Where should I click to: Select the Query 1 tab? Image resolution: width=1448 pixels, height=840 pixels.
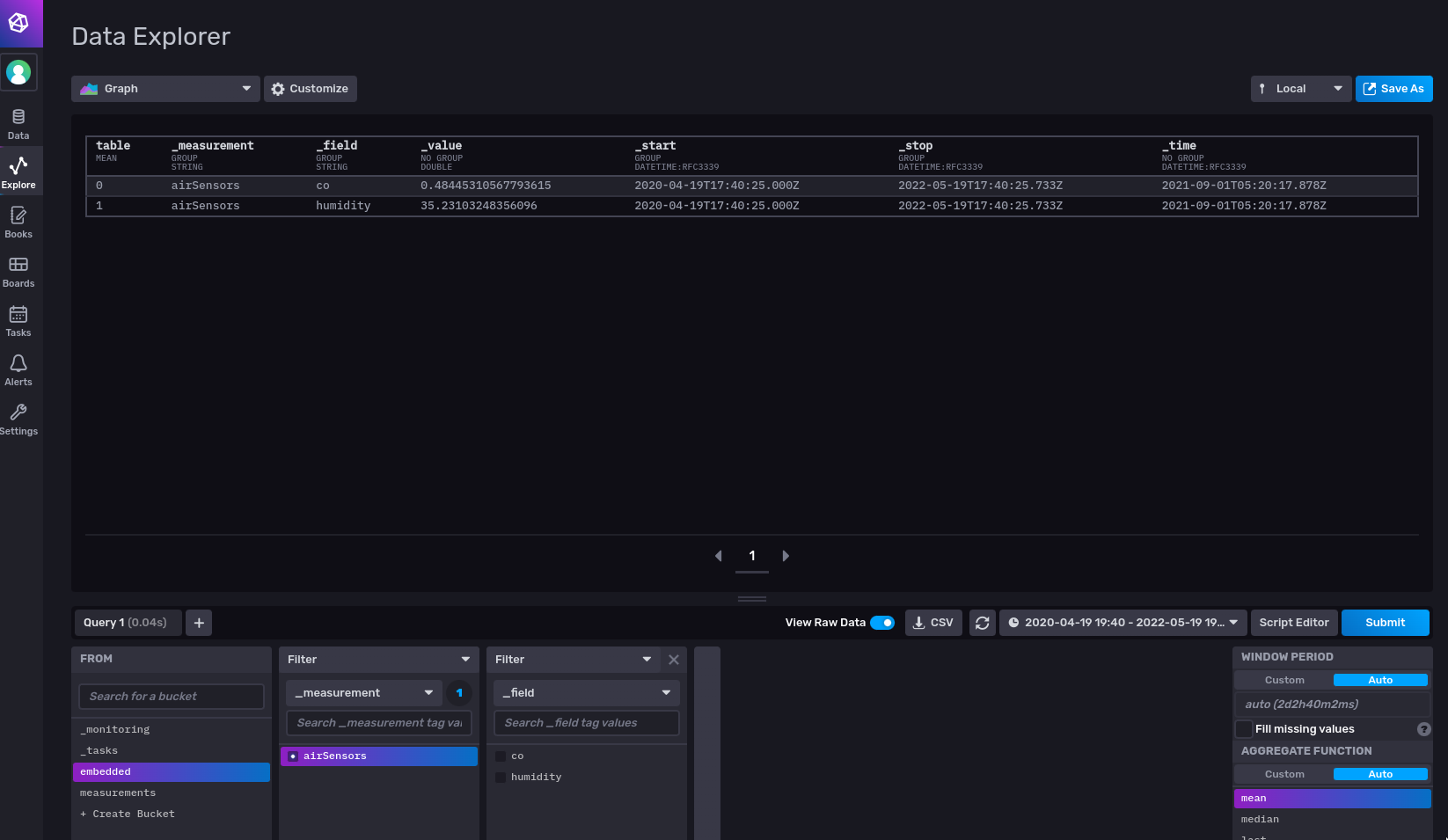tap(128, 623)
